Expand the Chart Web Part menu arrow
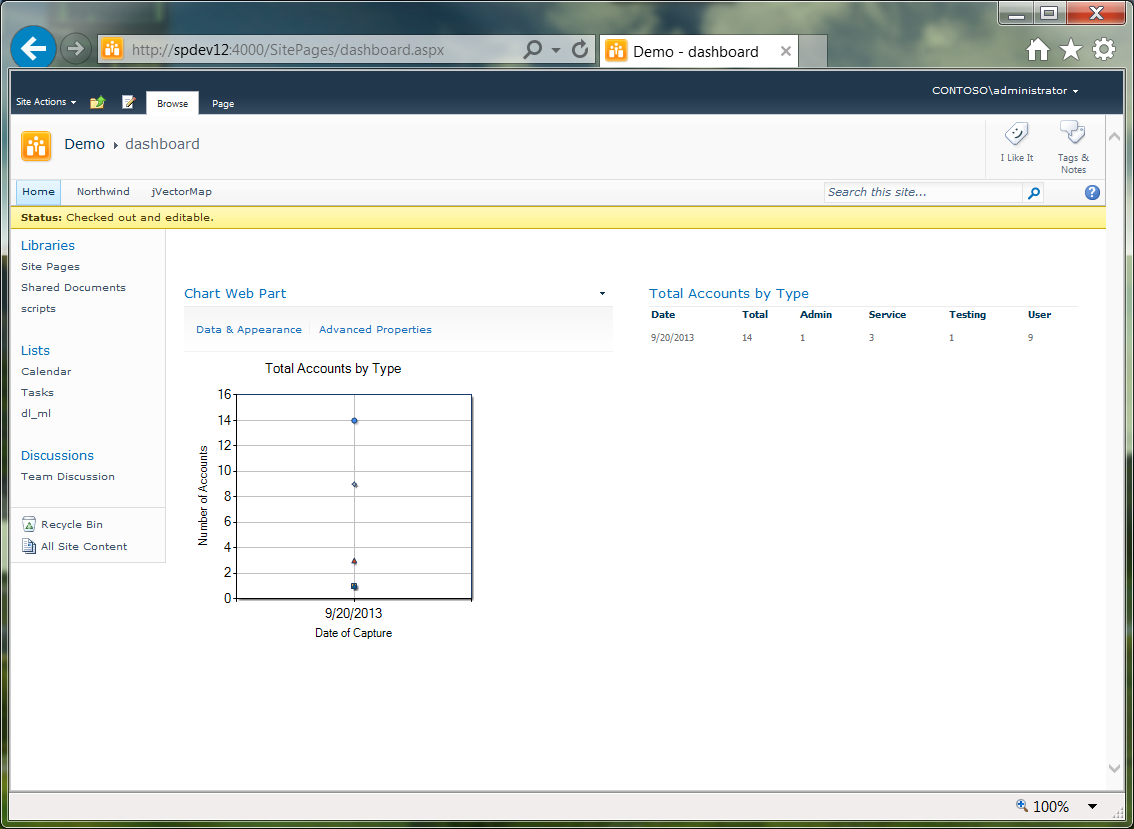The width and height of the screenshot is (1134, 829). point(602,294)
